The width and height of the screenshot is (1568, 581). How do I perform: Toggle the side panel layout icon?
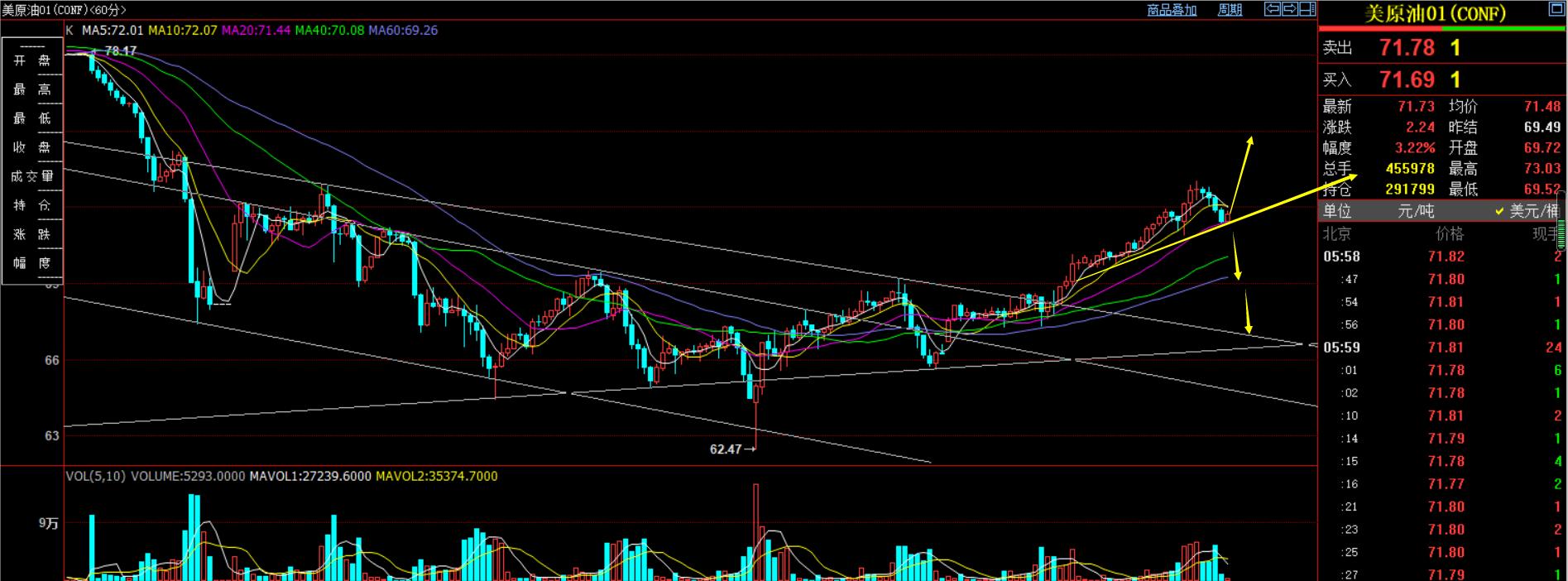coord(1307,9)
